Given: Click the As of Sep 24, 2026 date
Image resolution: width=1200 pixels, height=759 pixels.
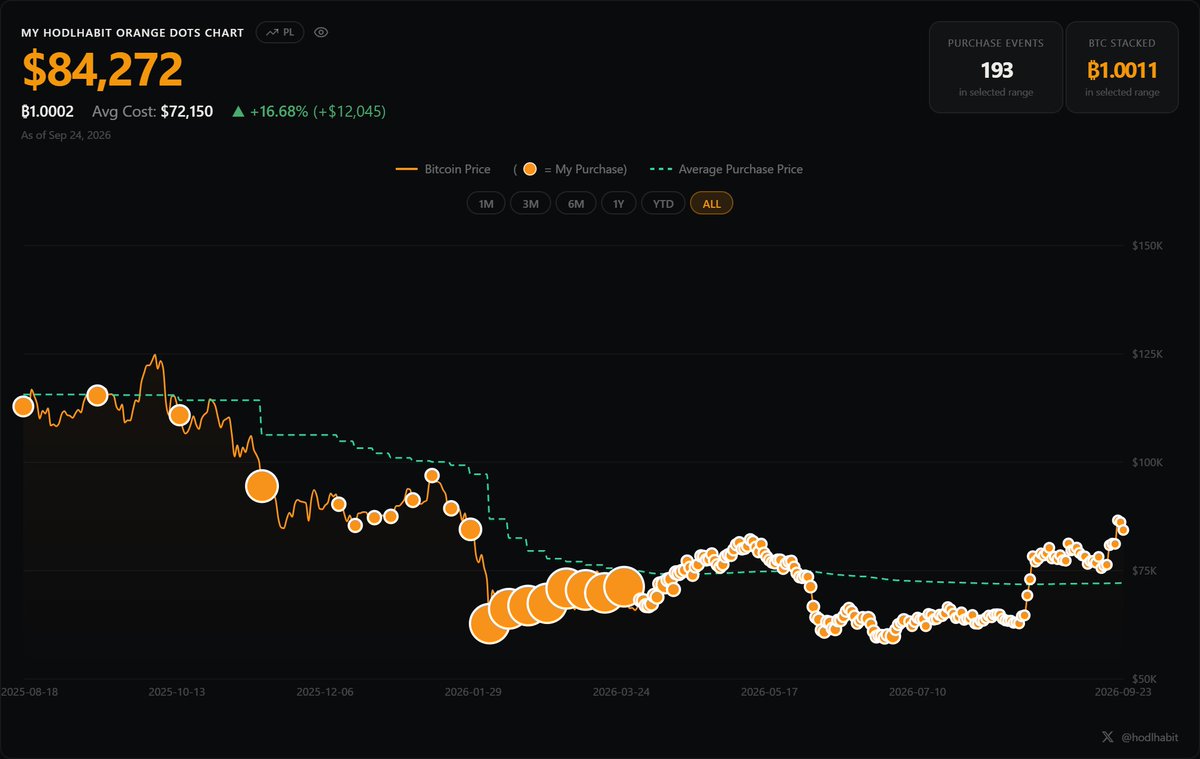Looking at the screenshot, I should pos(66,135).
